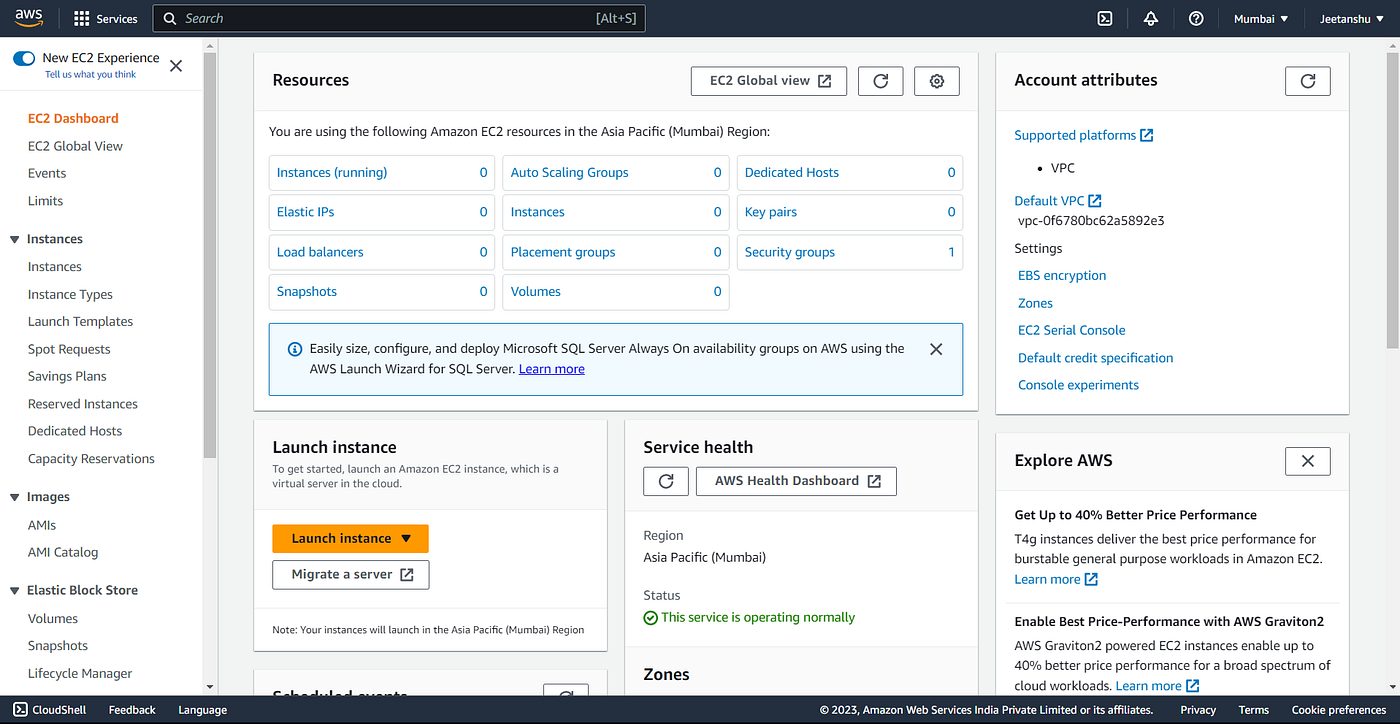The image size is (1400, 724).
Task: Refresh the Resources panel
Action: tap(881, 81)
